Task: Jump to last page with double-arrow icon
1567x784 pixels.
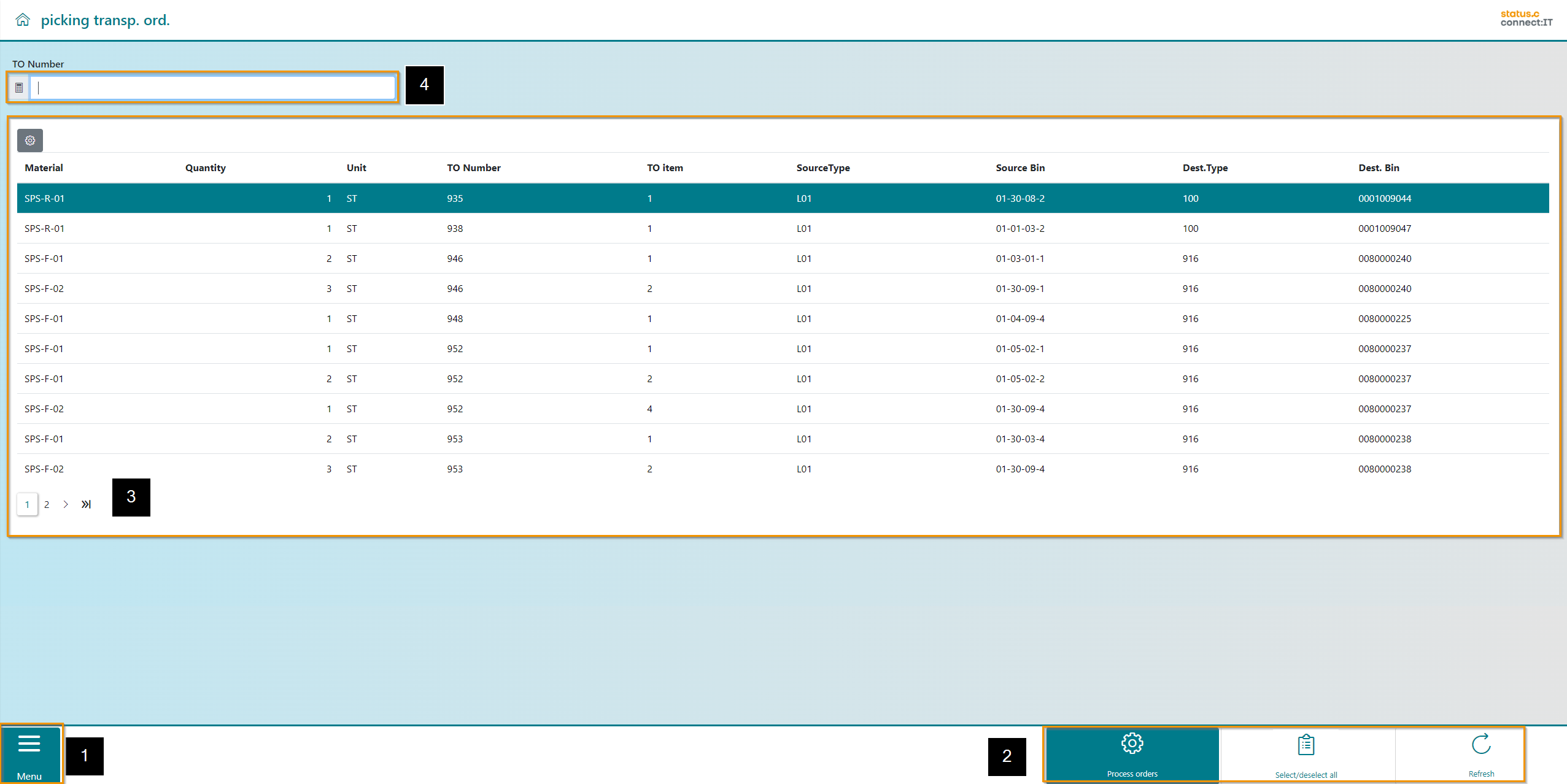Action: tap(86, 504)
